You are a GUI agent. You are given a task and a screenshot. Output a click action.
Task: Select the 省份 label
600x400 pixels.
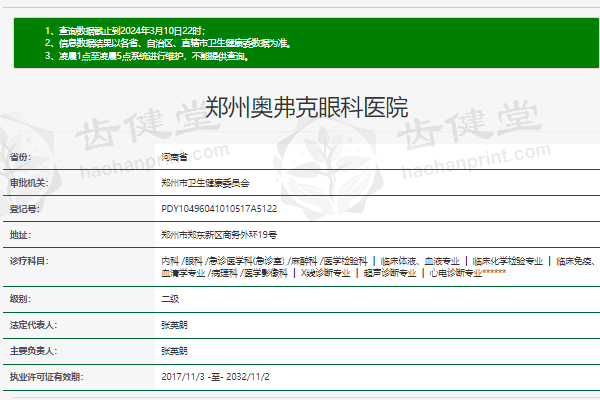[20, 157]
